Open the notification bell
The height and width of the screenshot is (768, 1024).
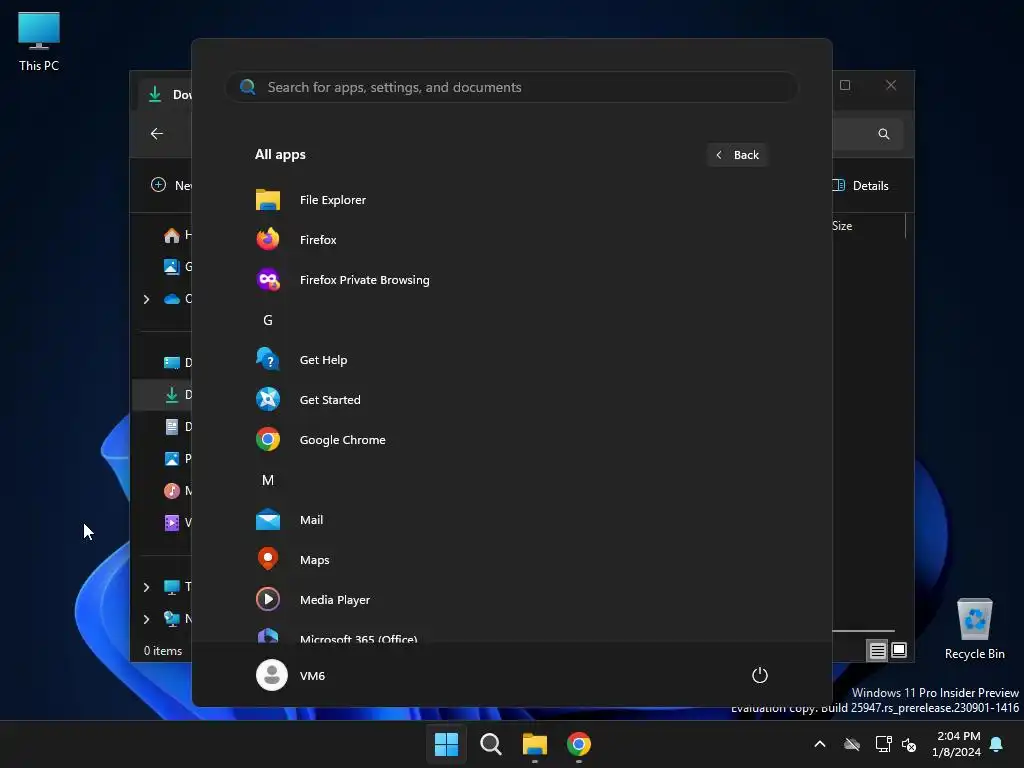click(x=997, y=744)
